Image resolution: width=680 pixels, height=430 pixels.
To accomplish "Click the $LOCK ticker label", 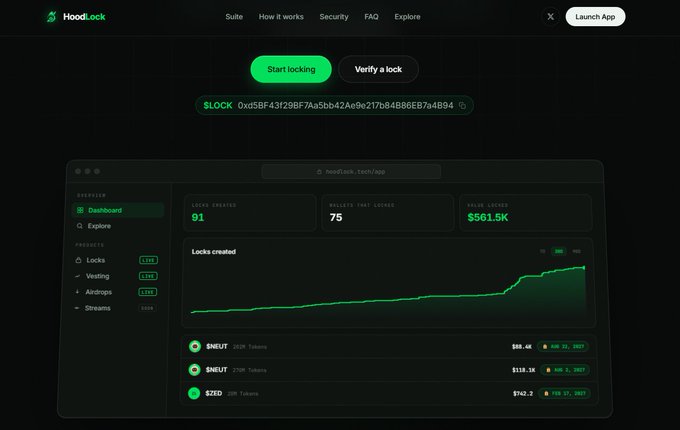I will pyautogui.click(x=218, y=106).
